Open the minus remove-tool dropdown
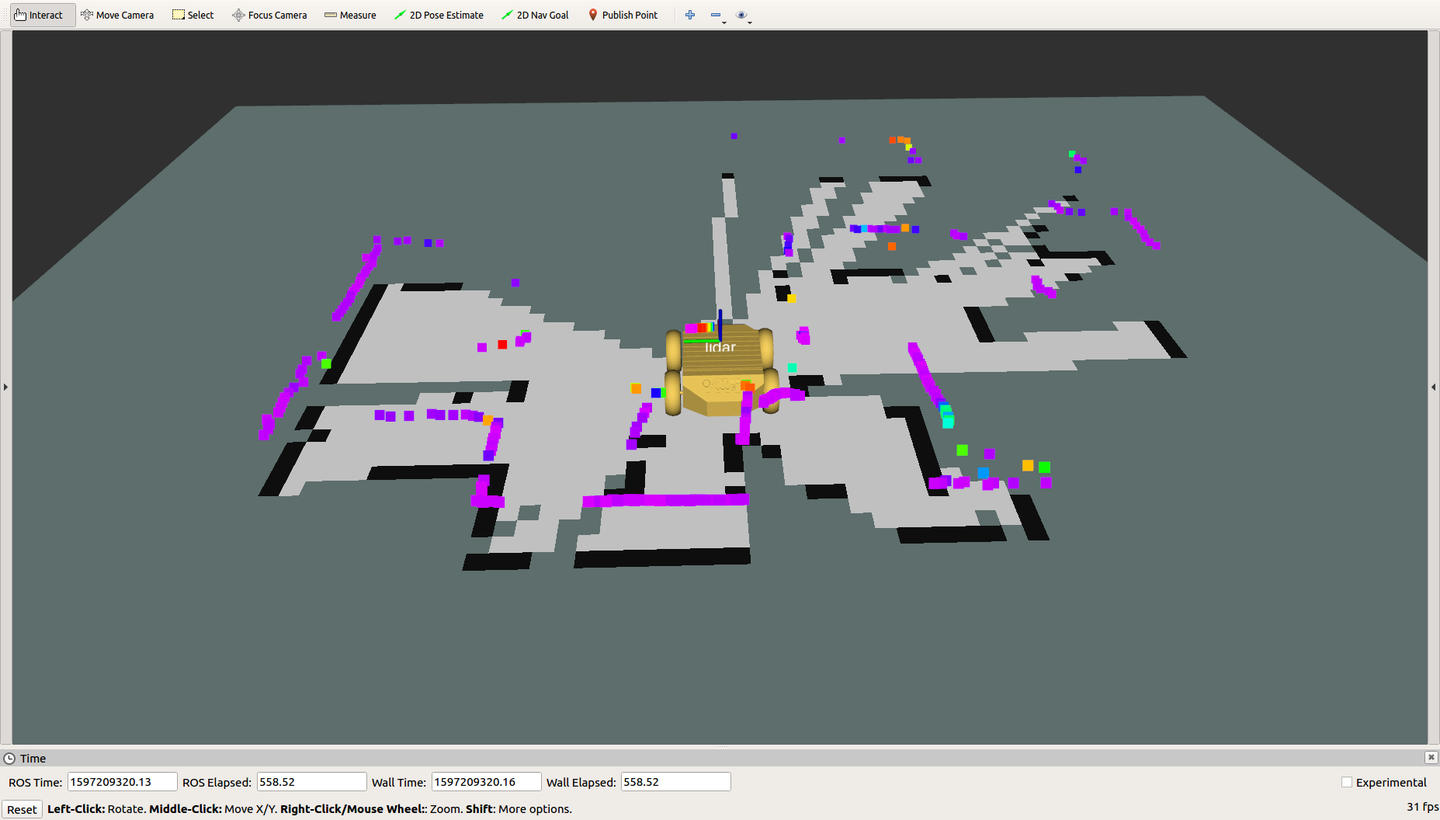This screenshot has width=1440, height=820. pyautogui.click(x=717, y=16)
